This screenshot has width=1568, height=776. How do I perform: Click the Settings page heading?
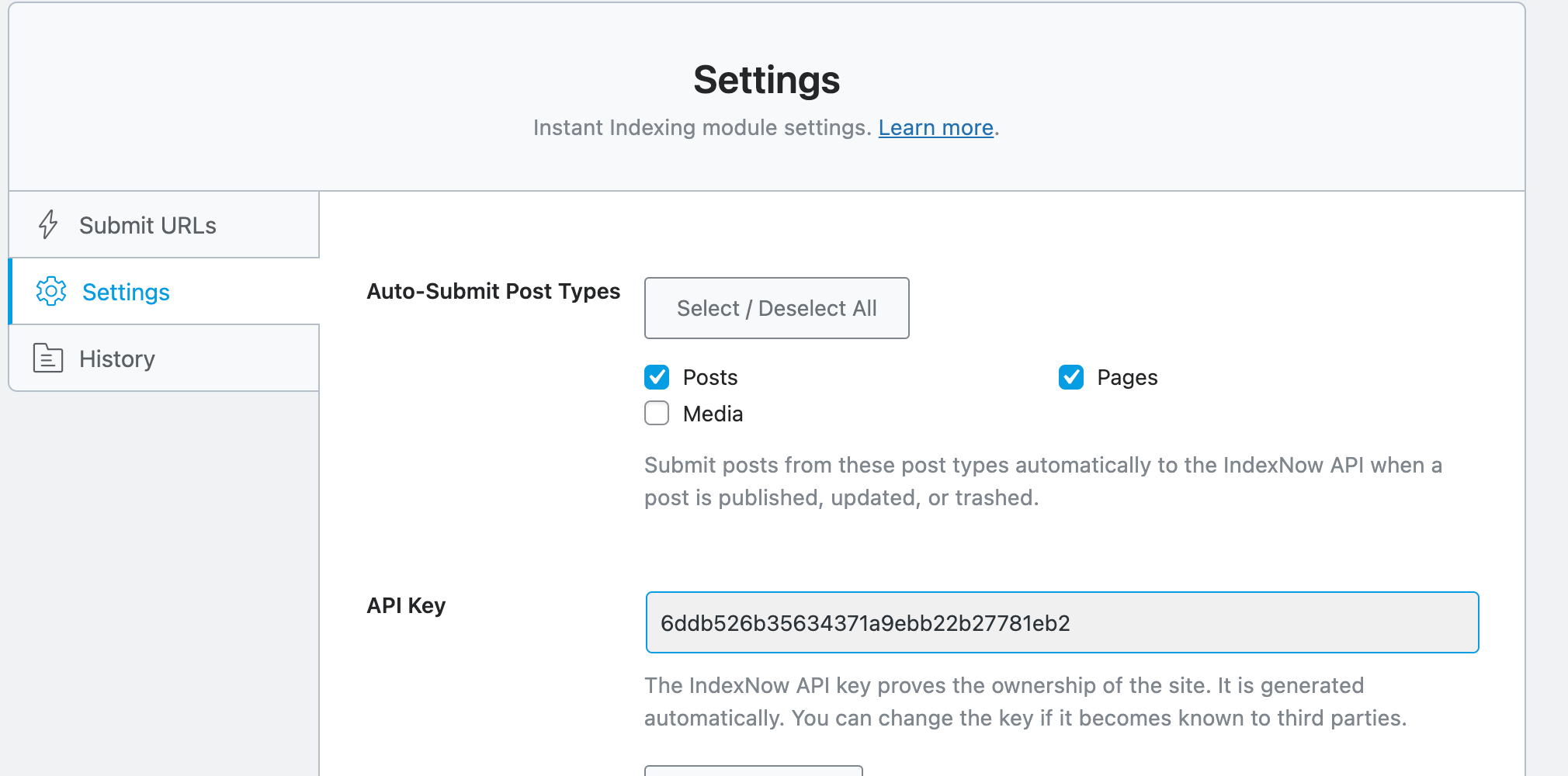tap(767, 80)
